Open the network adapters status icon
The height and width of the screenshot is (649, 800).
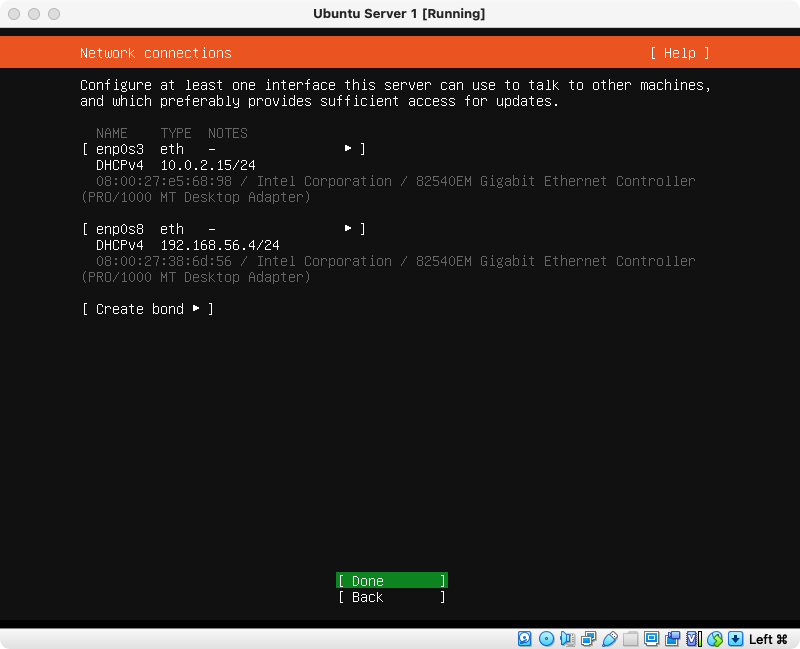588,639
